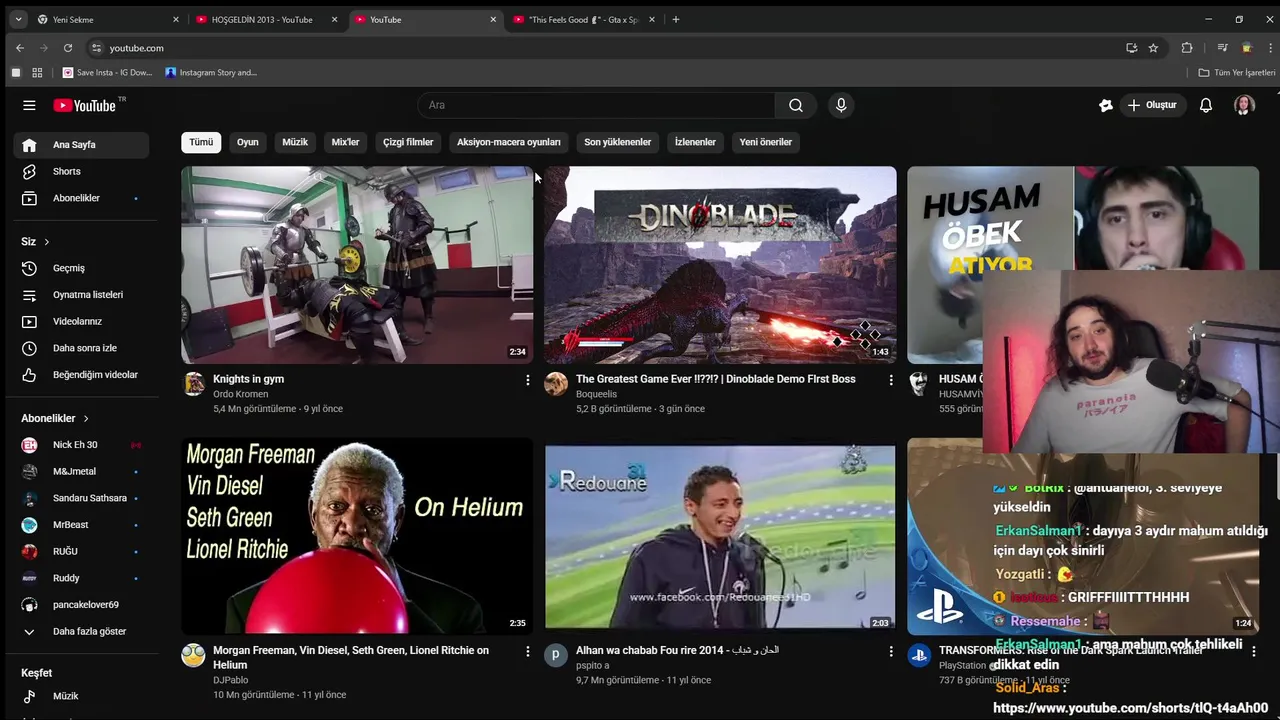The image size is (1280, 720).
Task: Open more options for Dinoblade video
Action: (x=891, y=380)
